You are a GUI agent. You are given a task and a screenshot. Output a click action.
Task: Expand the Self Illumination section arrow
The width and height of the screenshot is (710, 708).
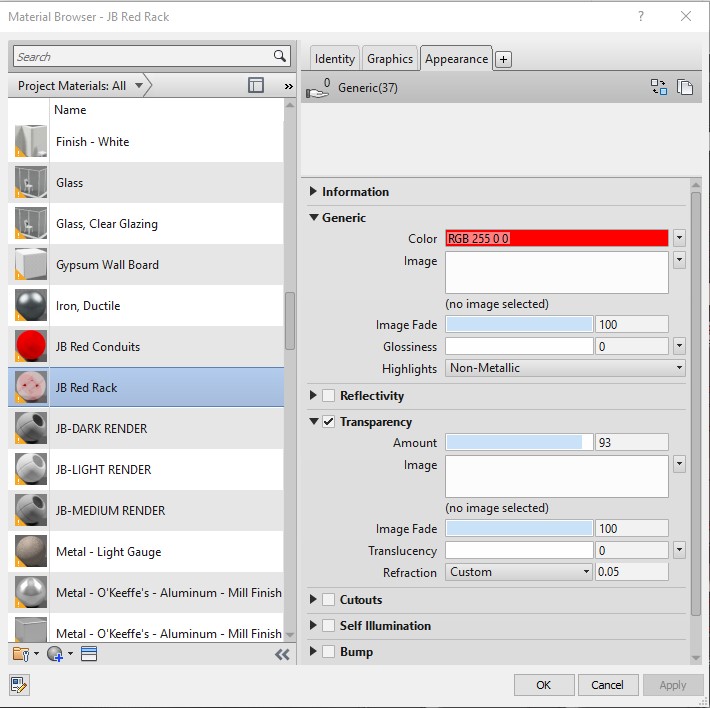tap(313, 625)
